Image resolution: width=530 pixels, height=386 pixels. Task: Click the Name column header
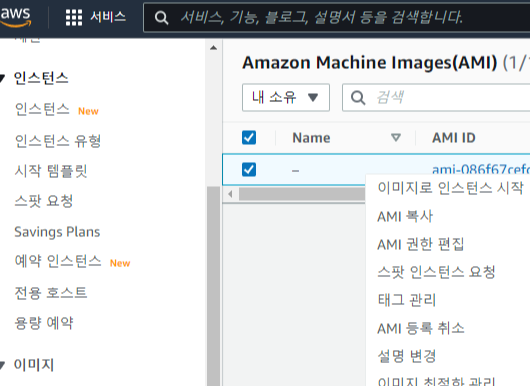click(x=311, y=138)
